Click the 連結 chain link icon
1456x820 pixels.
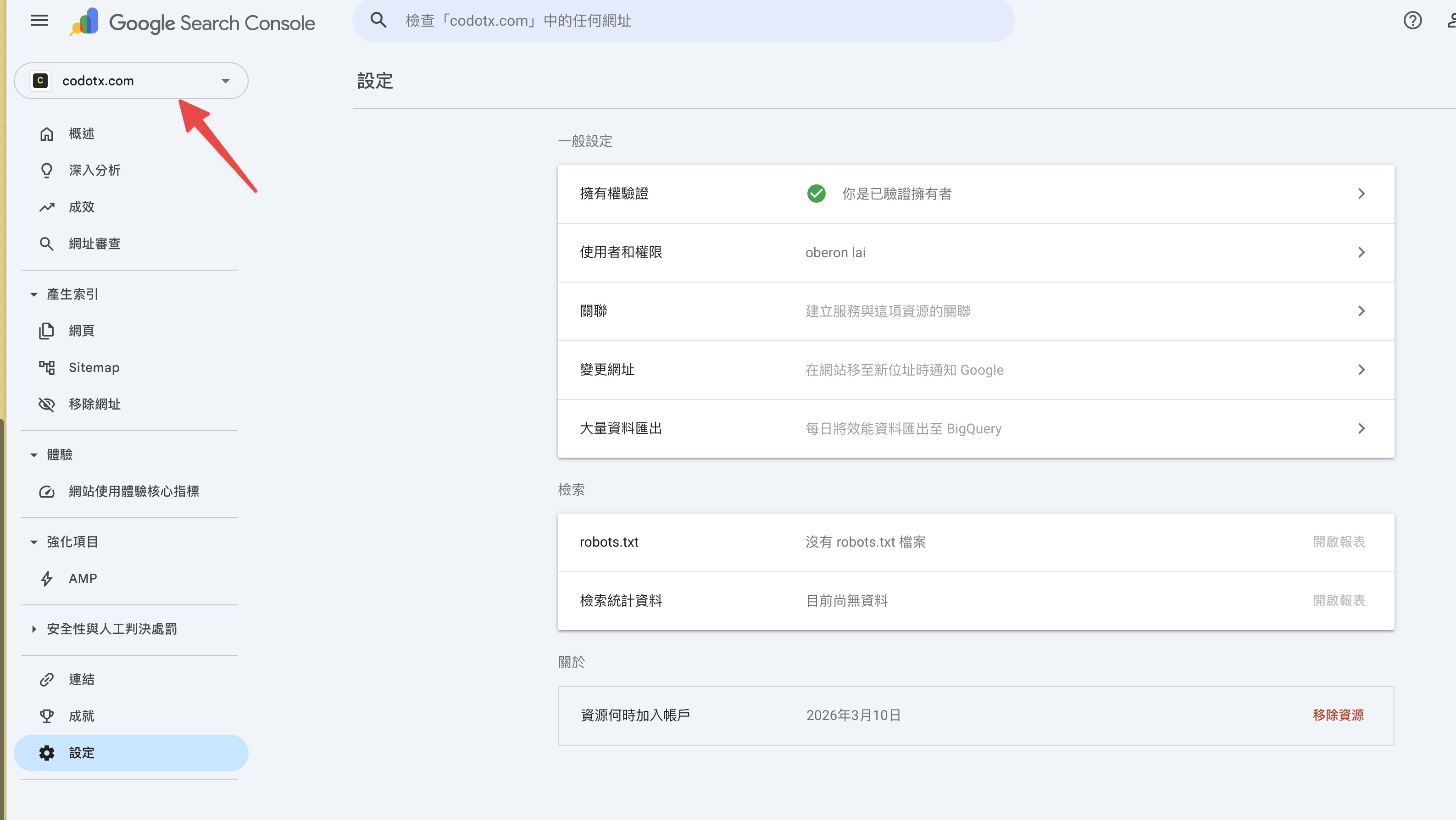46,680
